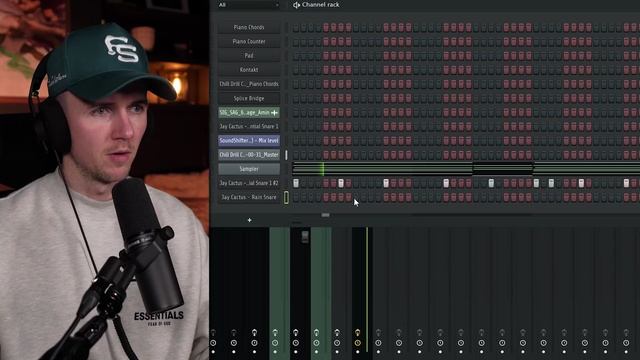Toggle fifth step of Piano Counter row
Image resolution: width=640 pixels, height=360 pixels.
326,42
